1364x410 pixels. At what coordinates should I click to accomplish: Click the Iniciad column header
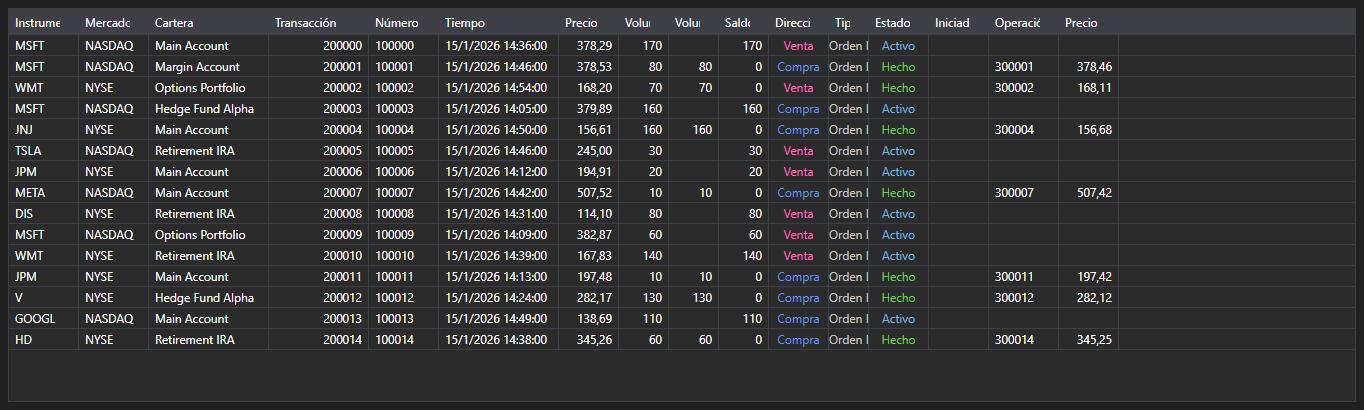click(x=958, y=22)
